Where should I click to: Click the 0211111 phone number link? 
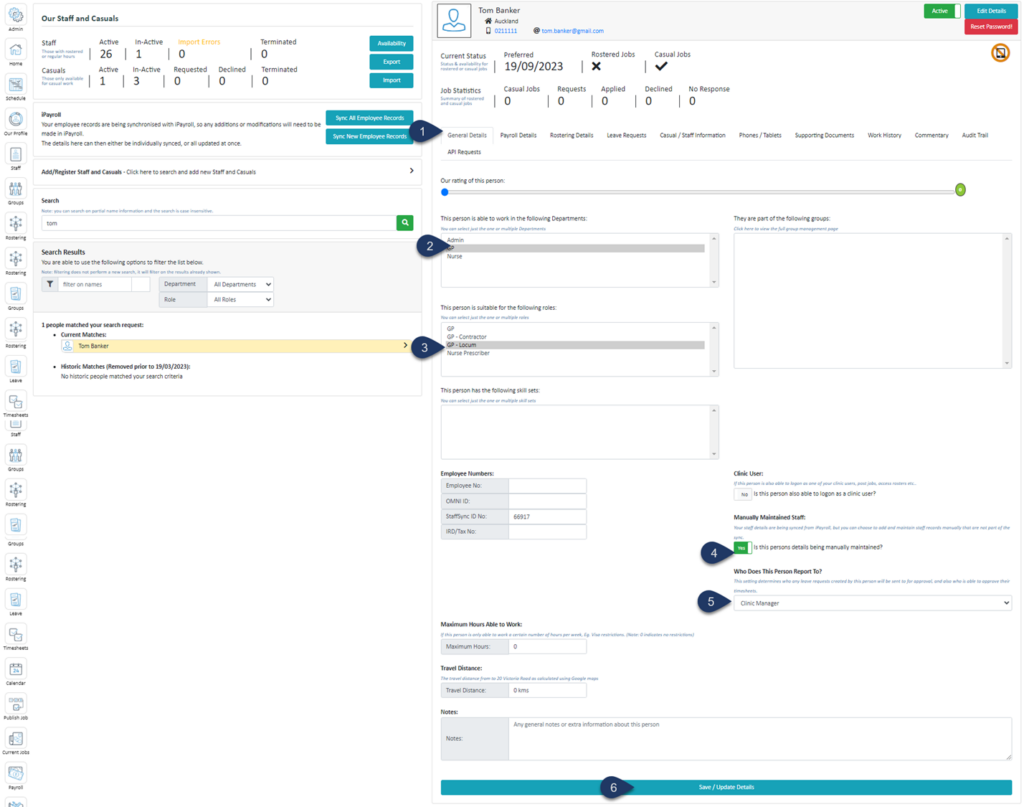(x=505, y=31)
